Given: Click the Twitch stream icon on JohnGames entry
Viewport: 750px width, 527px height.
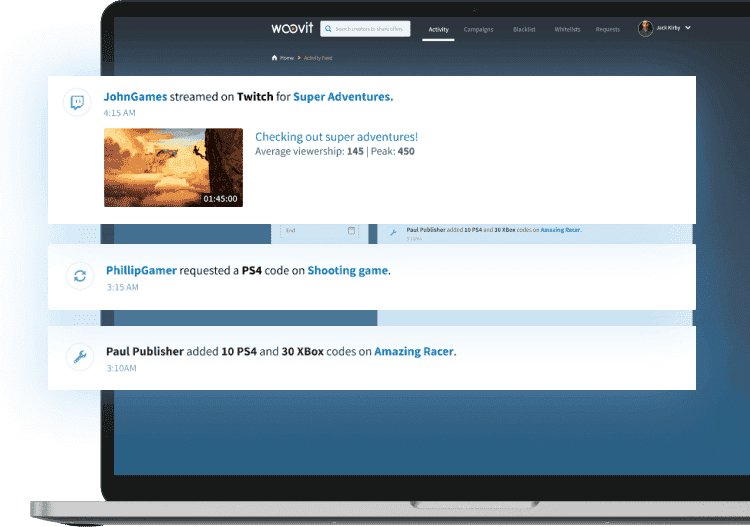Looking at the screenshot, I should (x=77, y=102).
